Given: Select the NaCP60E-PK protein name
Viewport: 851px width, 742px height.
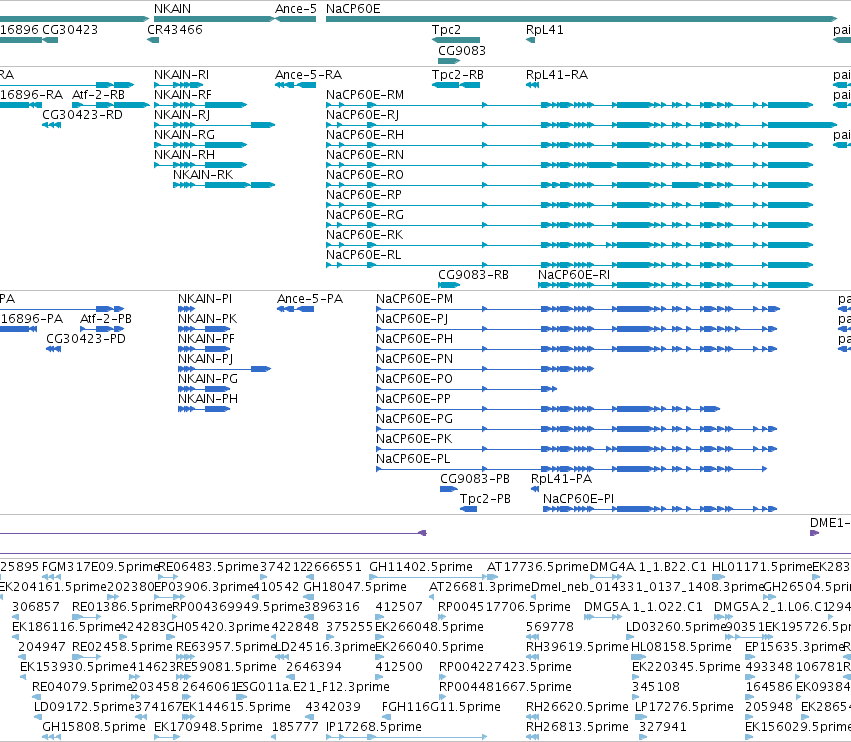Looking at the screenshot, I should [x=414, y=439].
